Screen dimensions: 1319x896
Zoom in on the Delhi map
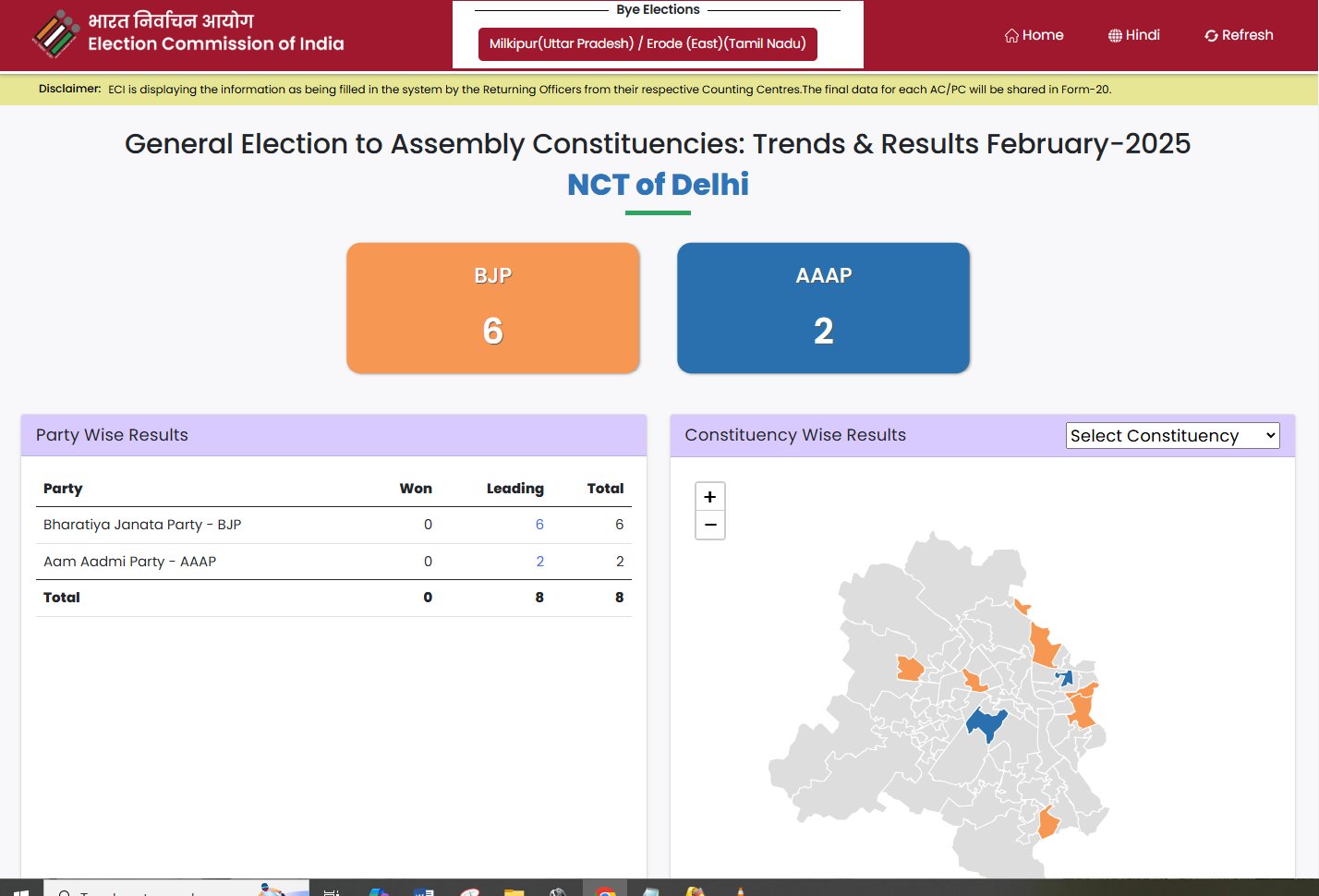click(709, 497)
